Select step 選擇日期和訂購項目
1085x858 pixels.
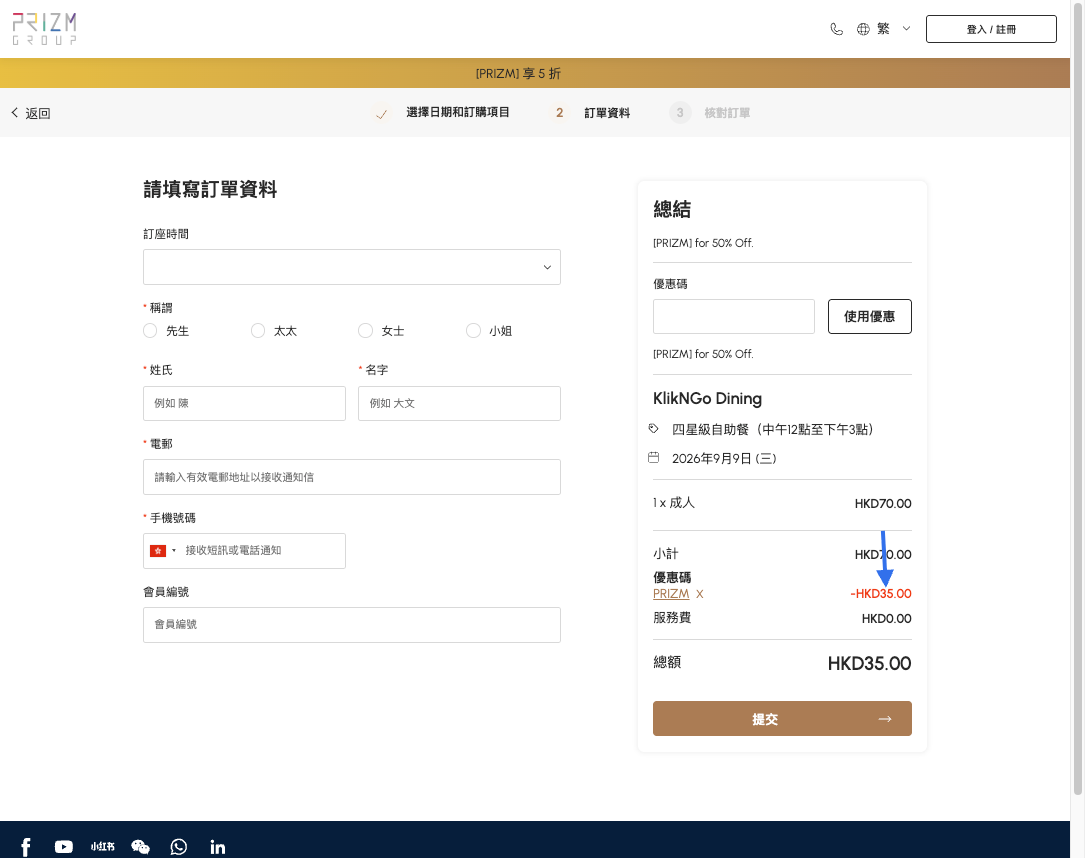point(457,112)
